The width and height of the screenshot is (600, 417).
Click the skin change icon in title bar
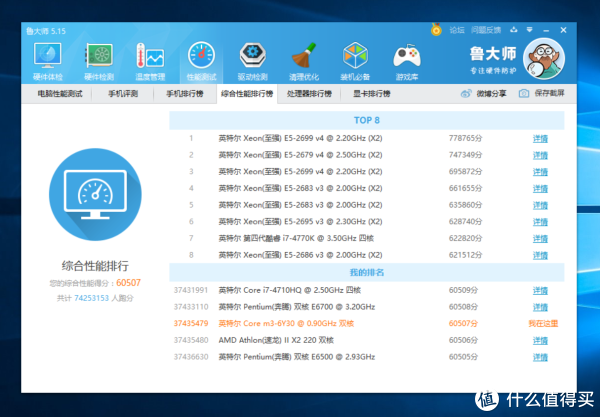pos(514,29)
